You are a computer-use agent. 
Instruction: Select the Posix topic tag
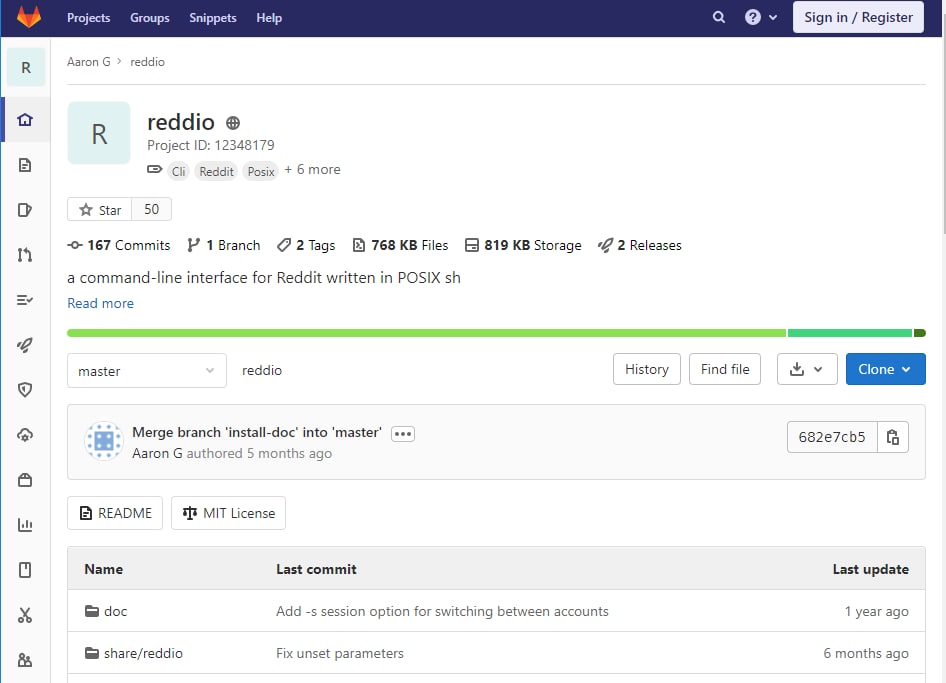(261, 171)
